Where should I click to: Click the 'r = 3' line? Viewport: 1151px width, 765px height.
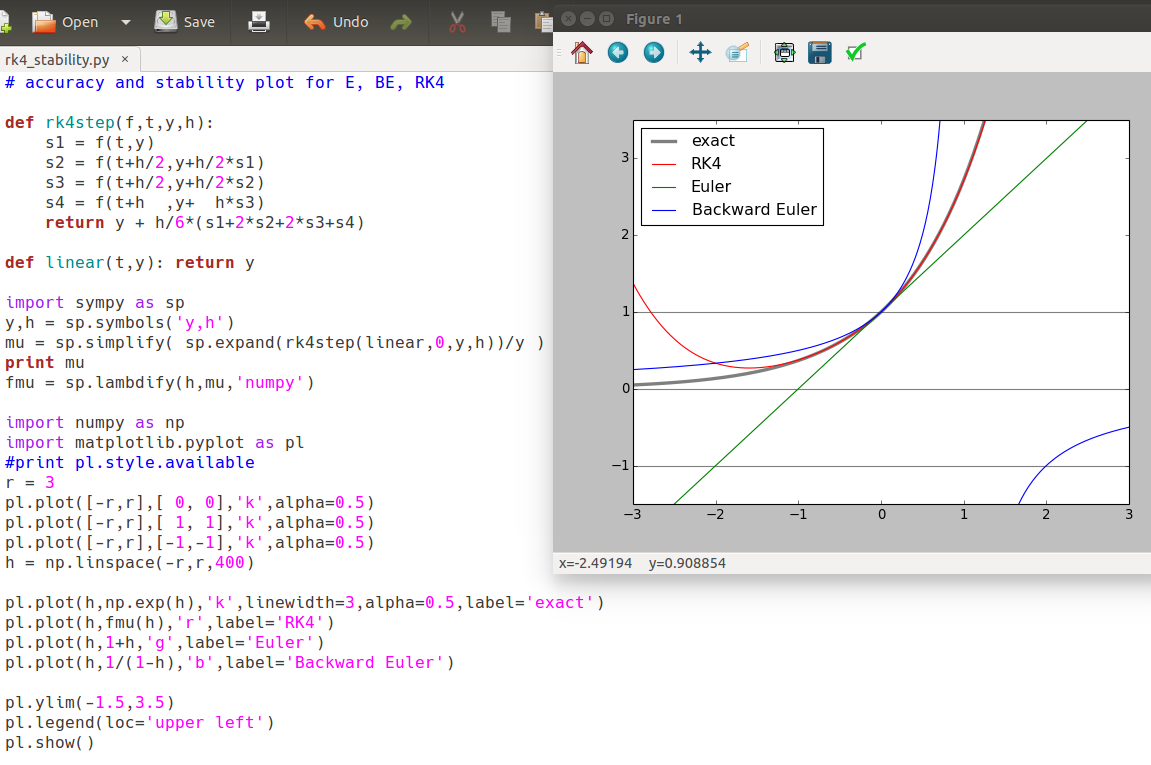(x=30, y=482)
